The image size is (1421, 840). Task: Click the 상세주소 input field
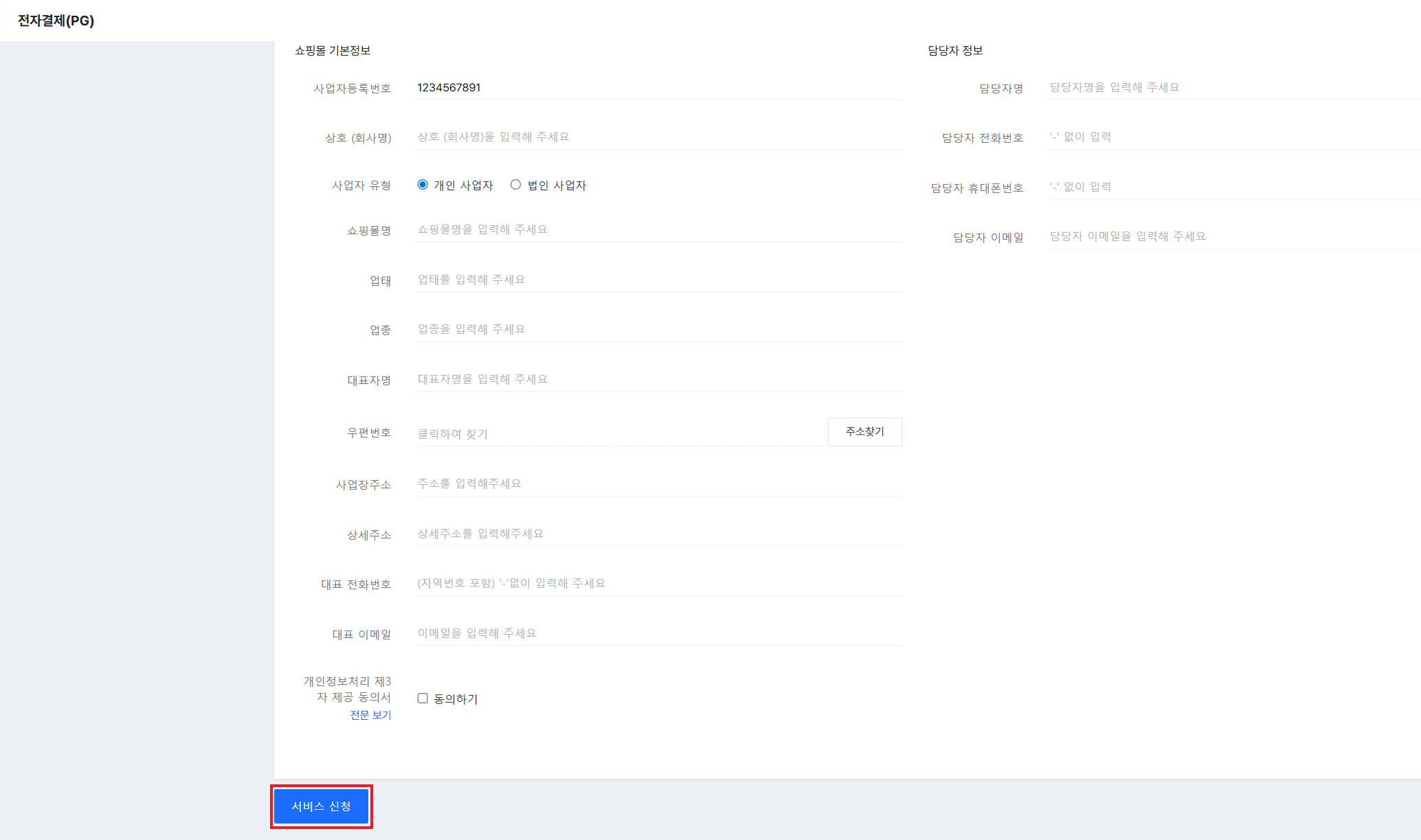(x=658, y=534)
